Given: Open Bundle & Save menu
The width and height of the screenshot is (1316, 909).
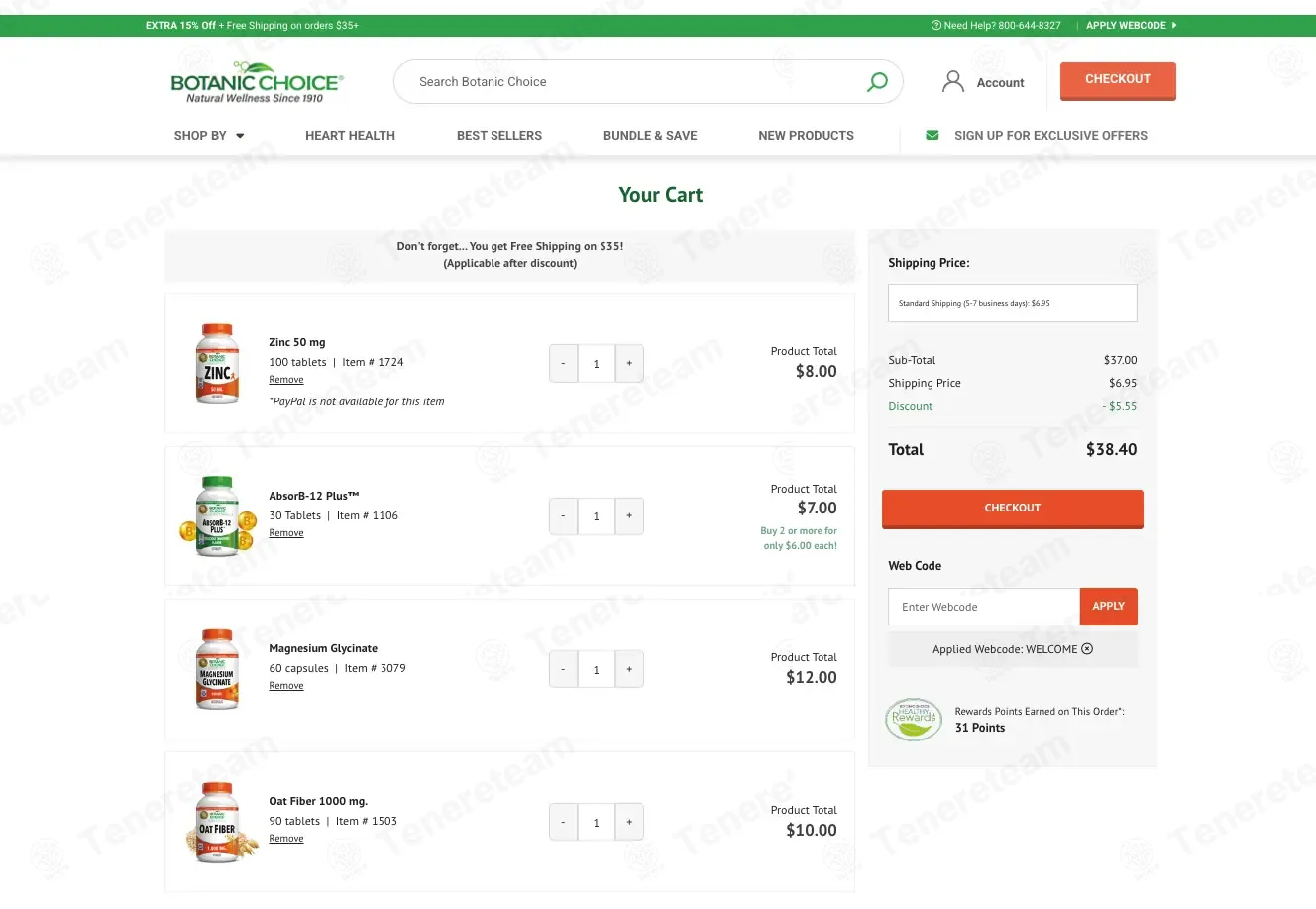Looking at the screenshot, I should [650, 136].
